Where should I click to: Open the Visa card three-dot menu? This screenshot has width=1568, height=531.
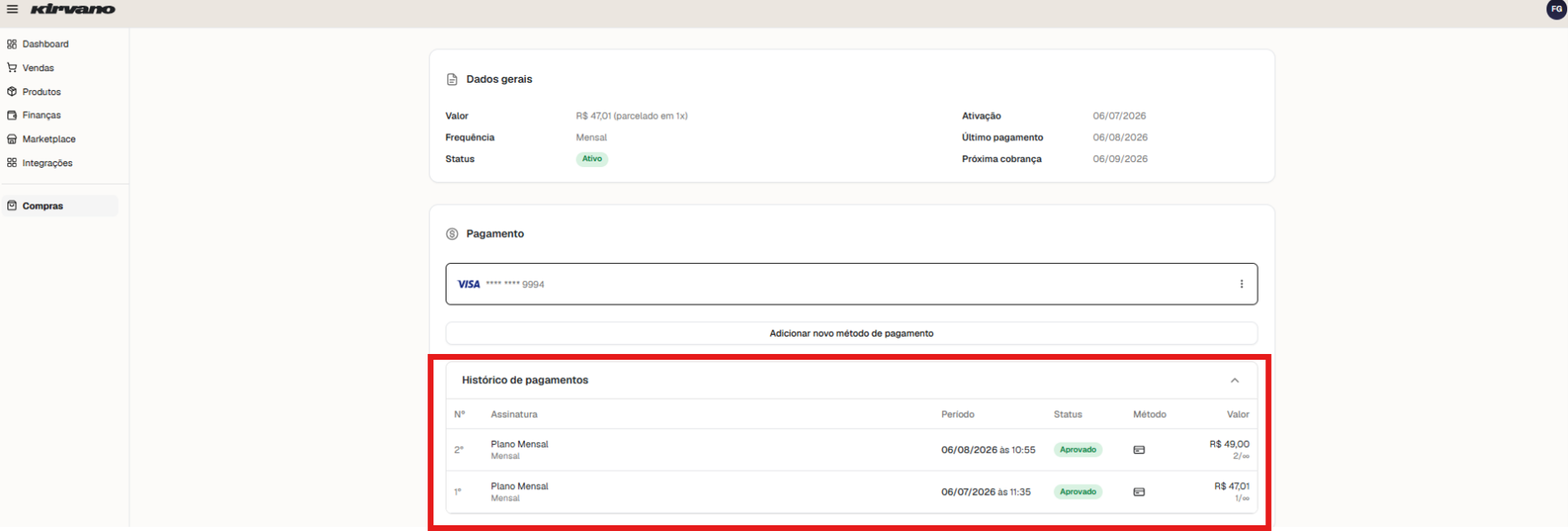(x=1241, y=284)
